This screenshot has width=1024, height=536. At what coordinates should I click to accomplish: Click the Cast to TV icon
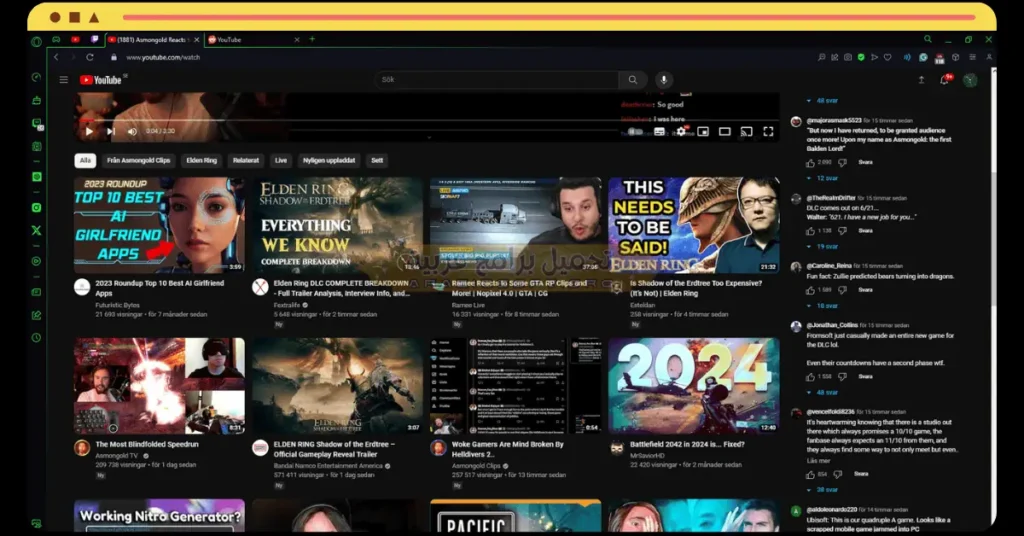746,131
